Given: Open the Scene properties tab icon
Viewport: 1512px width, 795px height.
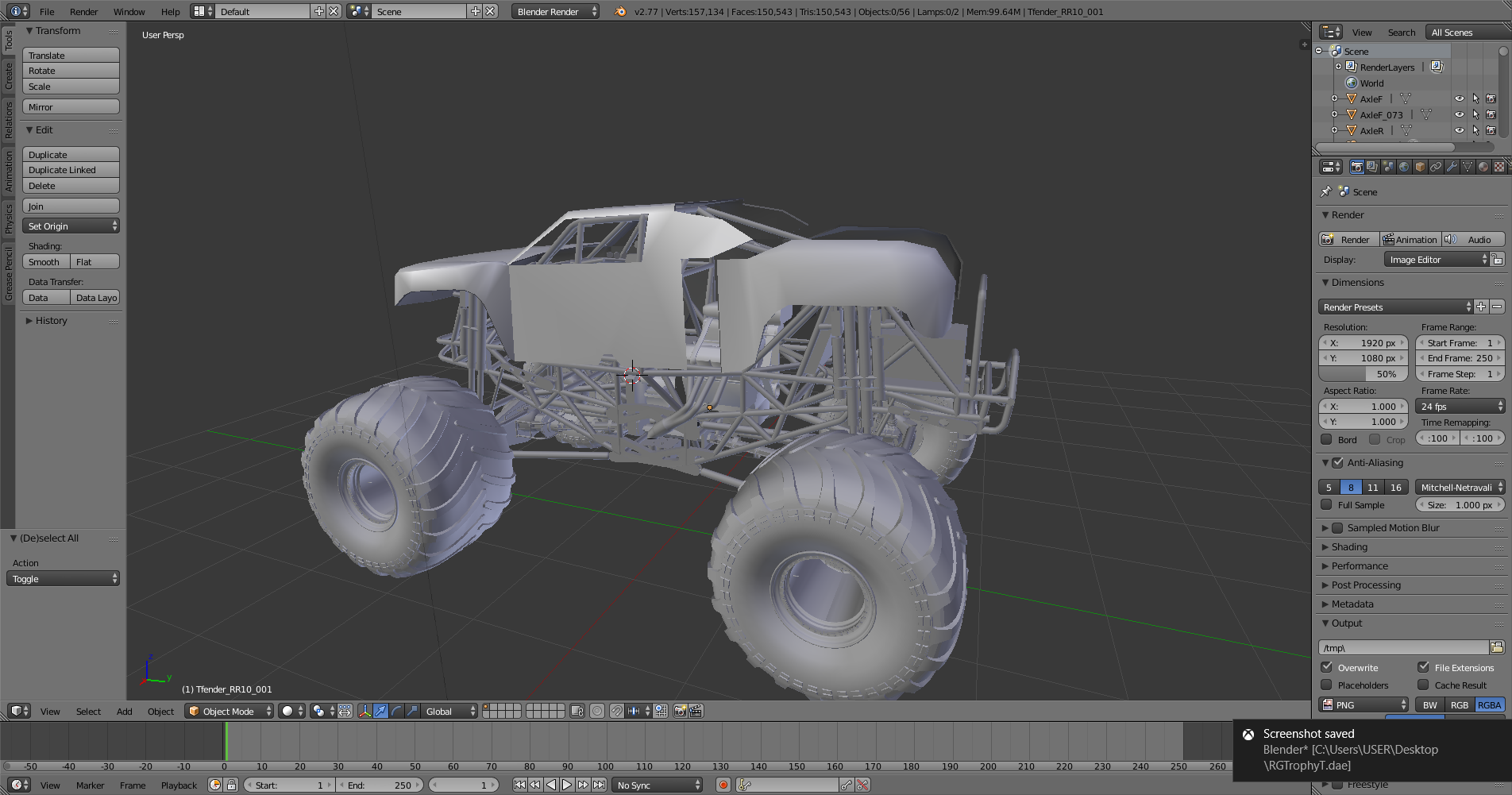Looking at the screenshot, I should [1388, 167].
